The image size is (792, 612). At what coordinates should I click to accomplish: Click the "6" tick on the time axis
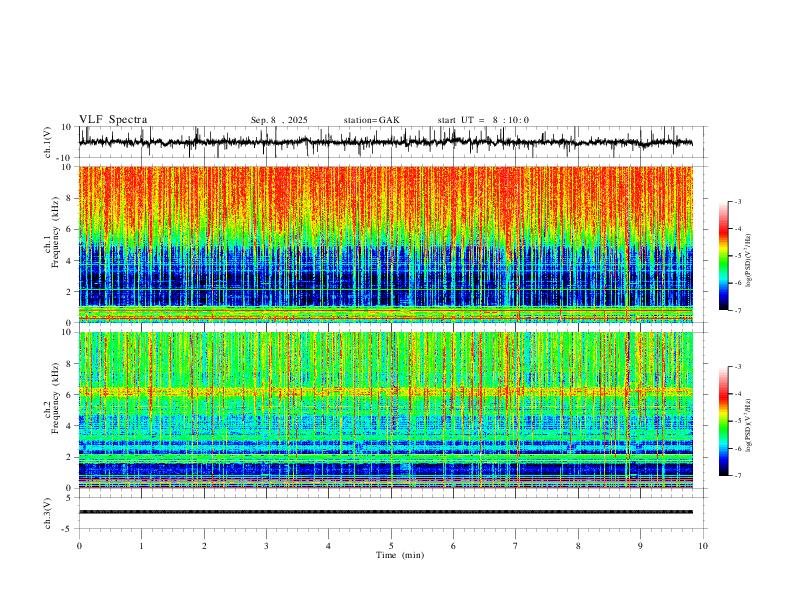(x=453, y=546)
